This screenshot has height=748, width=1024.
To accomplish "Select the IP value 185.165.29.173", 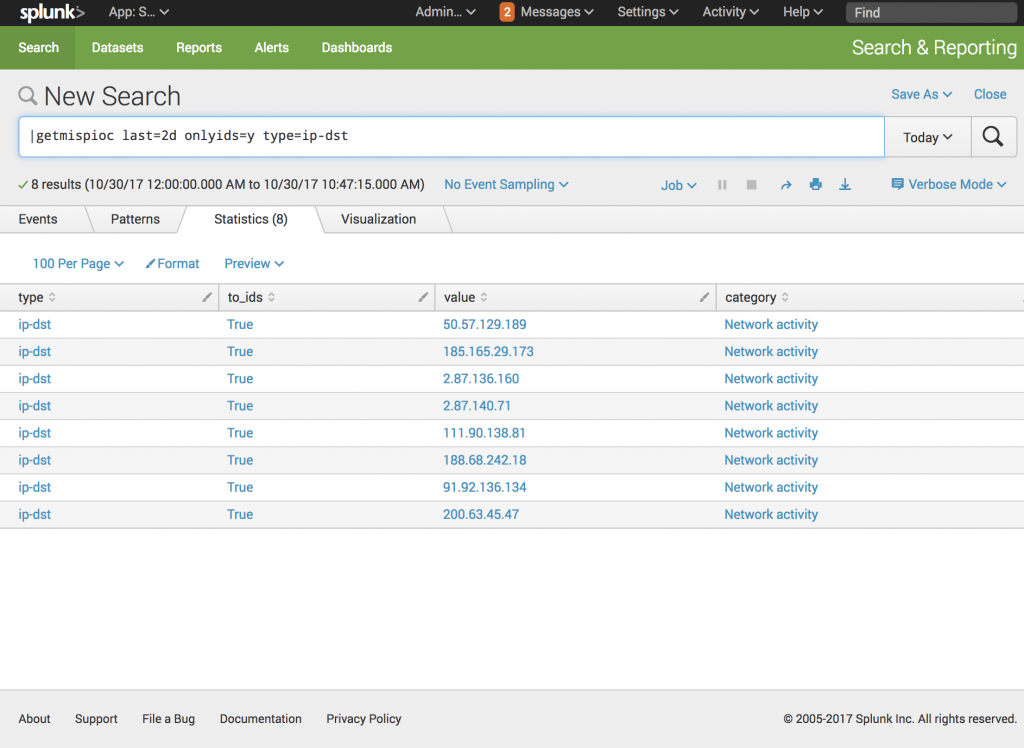I will coord(488,352).
